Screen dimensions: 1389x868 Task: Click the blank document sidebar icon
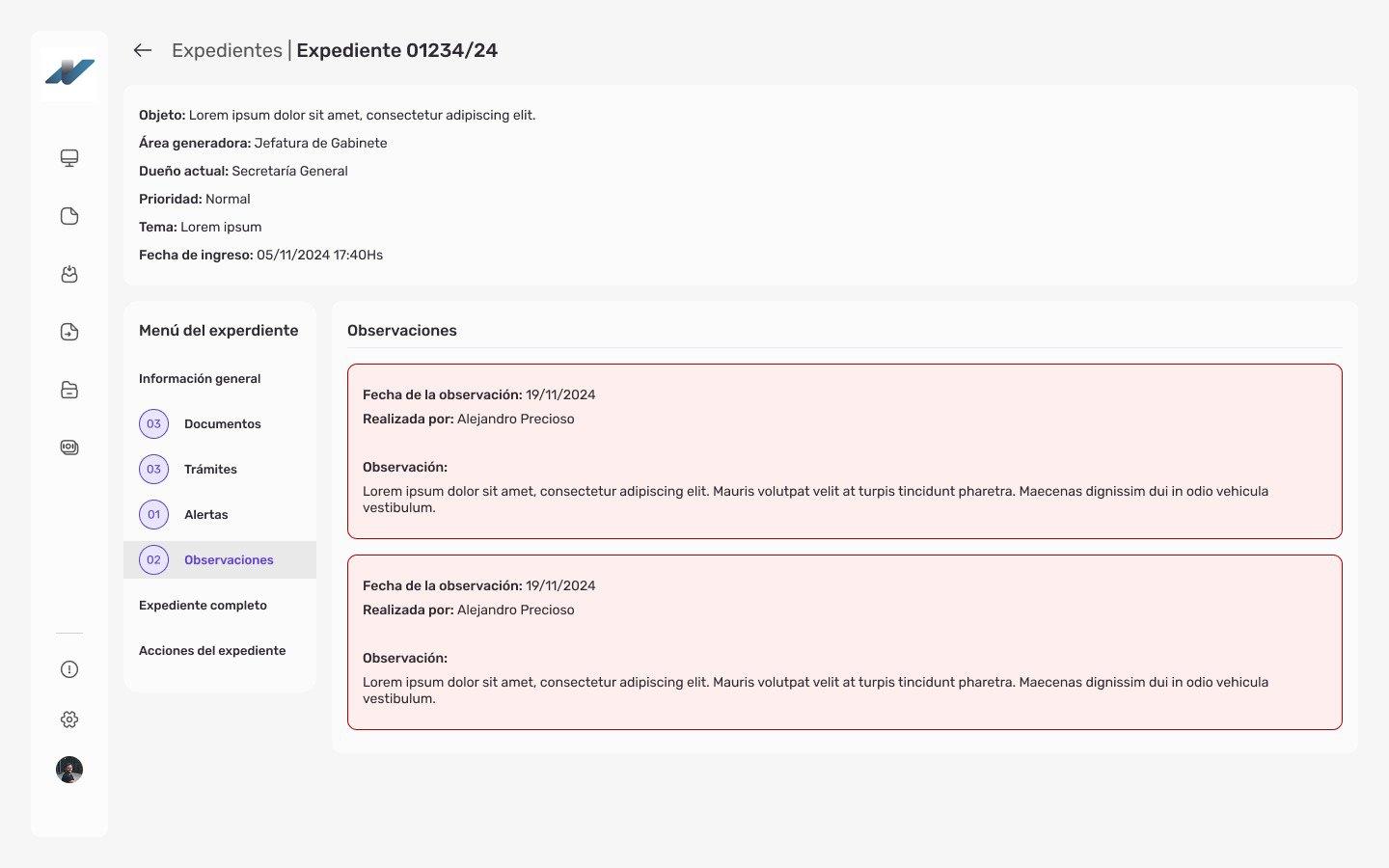tap(69, 216)
